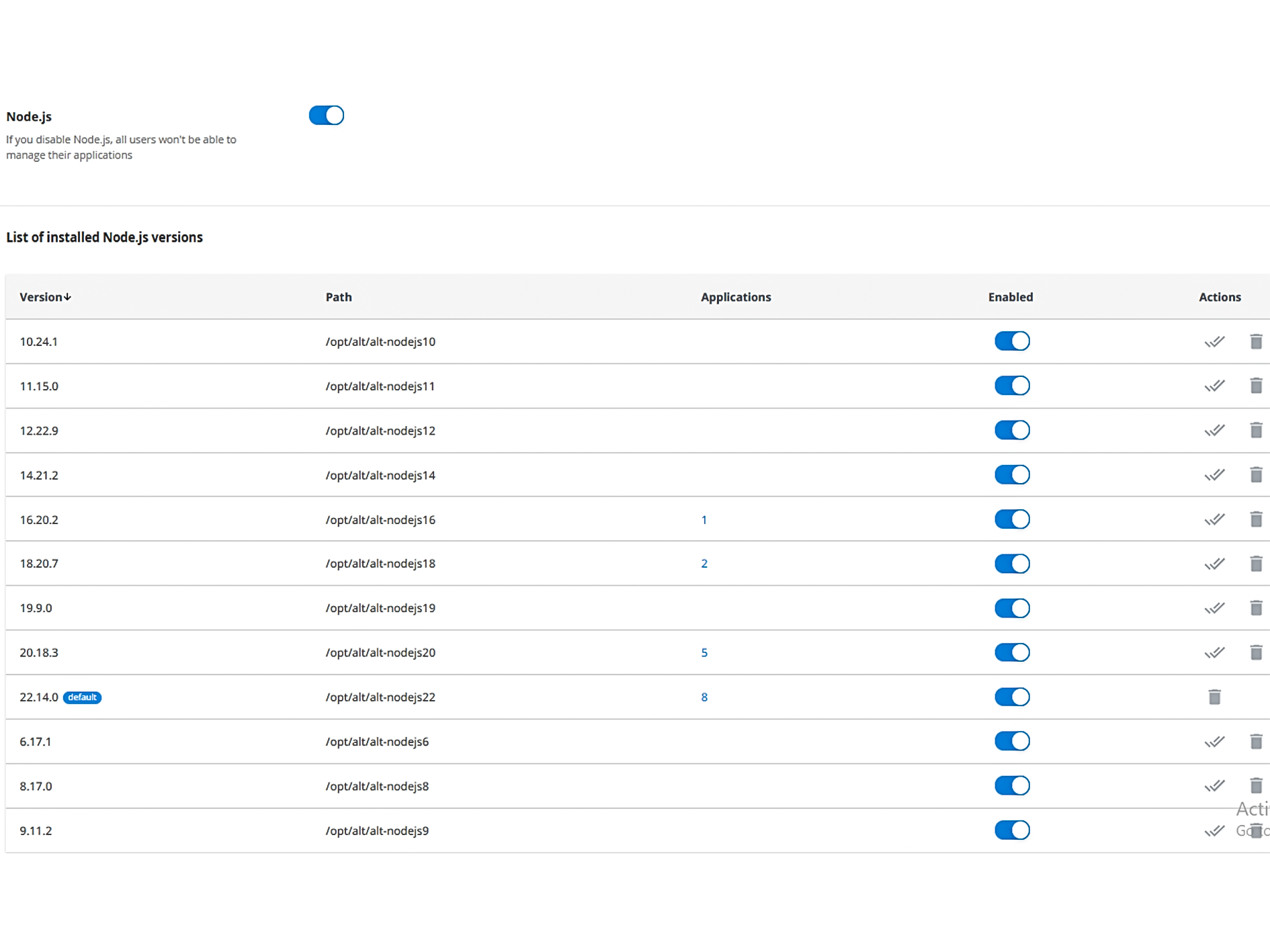Delete the default 22.14.0 version
1270x952 pixels.
click(x=1214, y=697)
